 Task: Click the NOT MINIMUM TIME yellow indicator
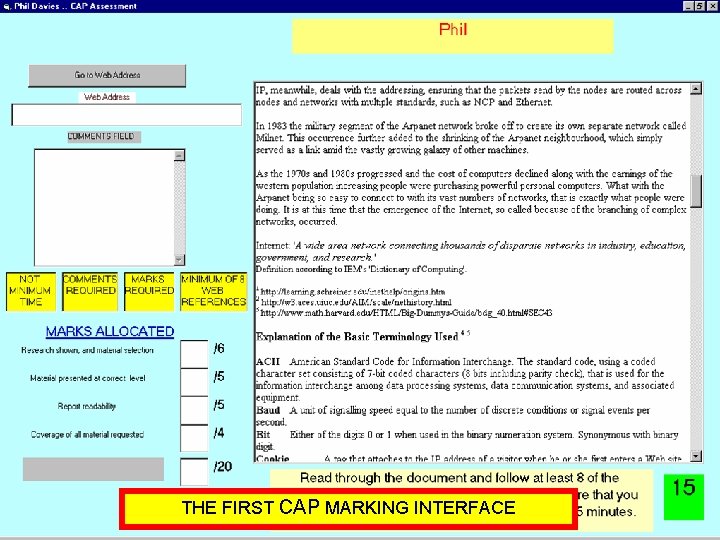click(31, 291)
